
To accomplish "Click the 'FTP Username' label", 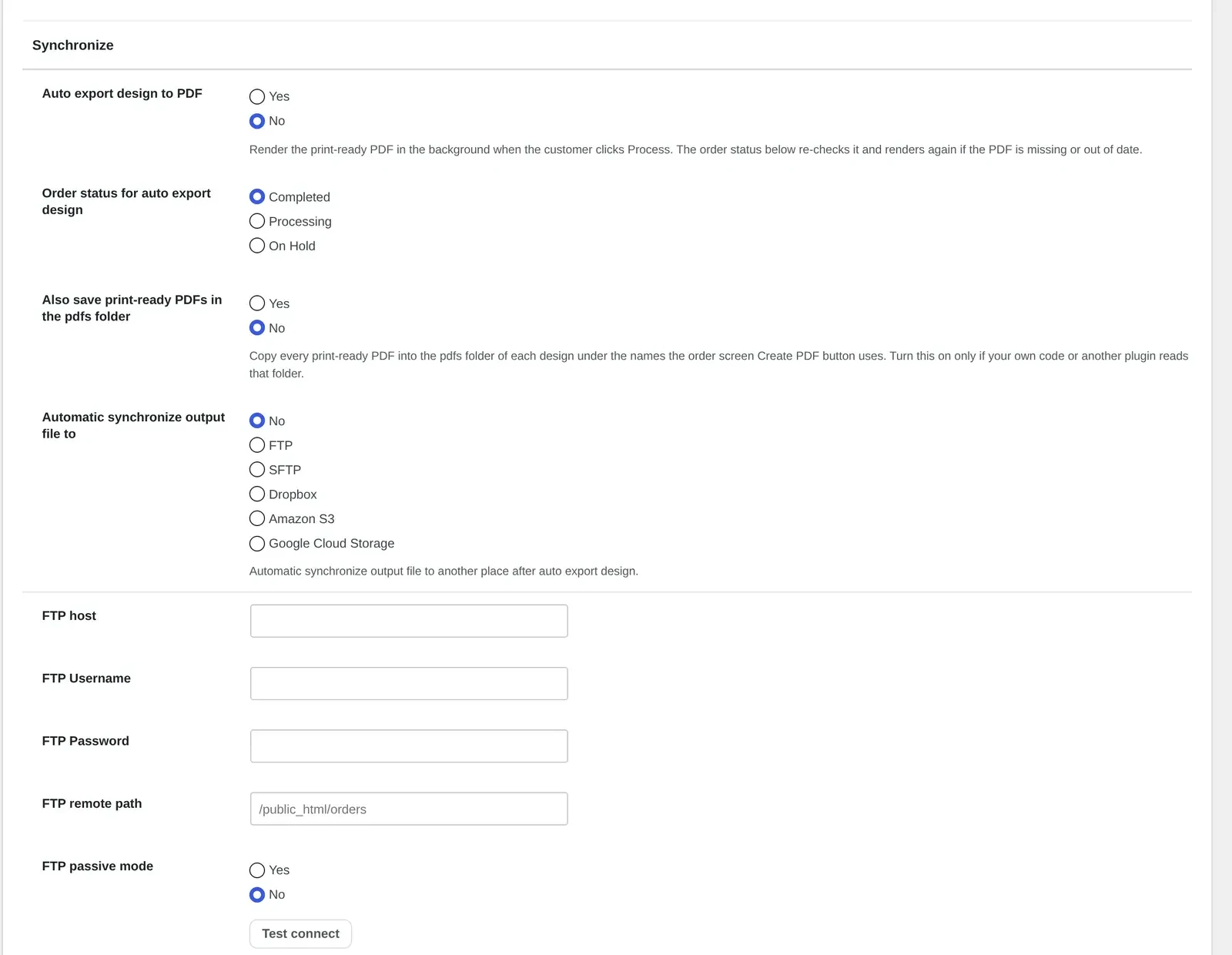I will [x=86, y=679].
